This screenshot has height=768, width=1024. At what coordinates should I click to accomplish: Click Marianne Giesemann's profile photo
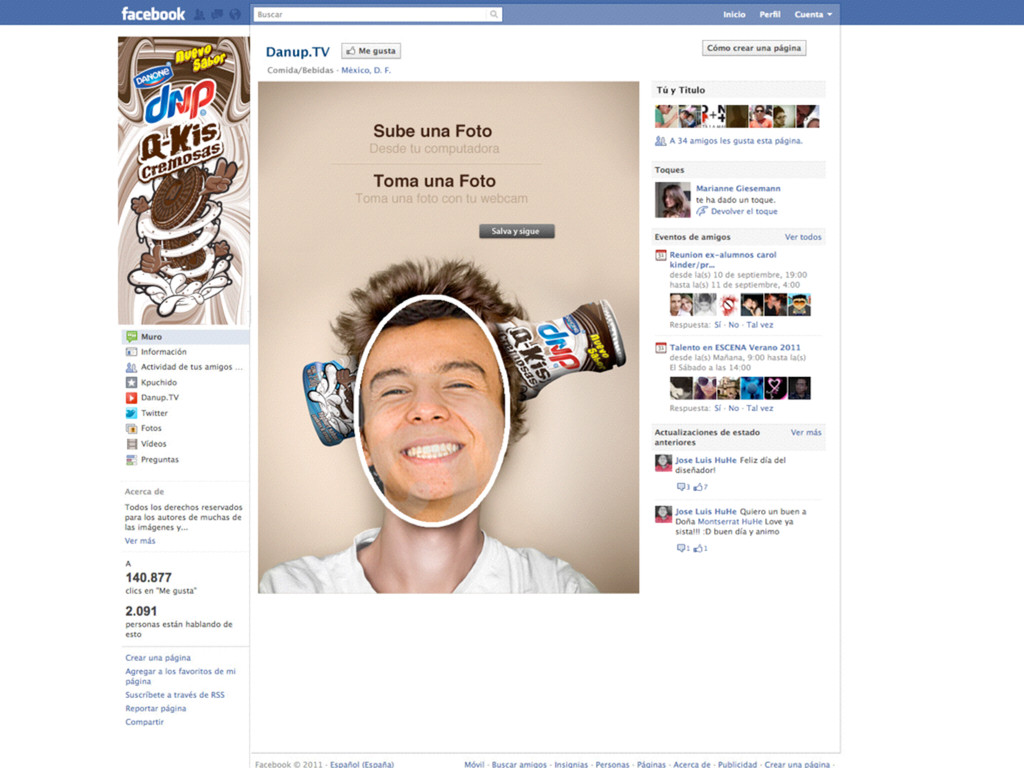tap(673, 200)
